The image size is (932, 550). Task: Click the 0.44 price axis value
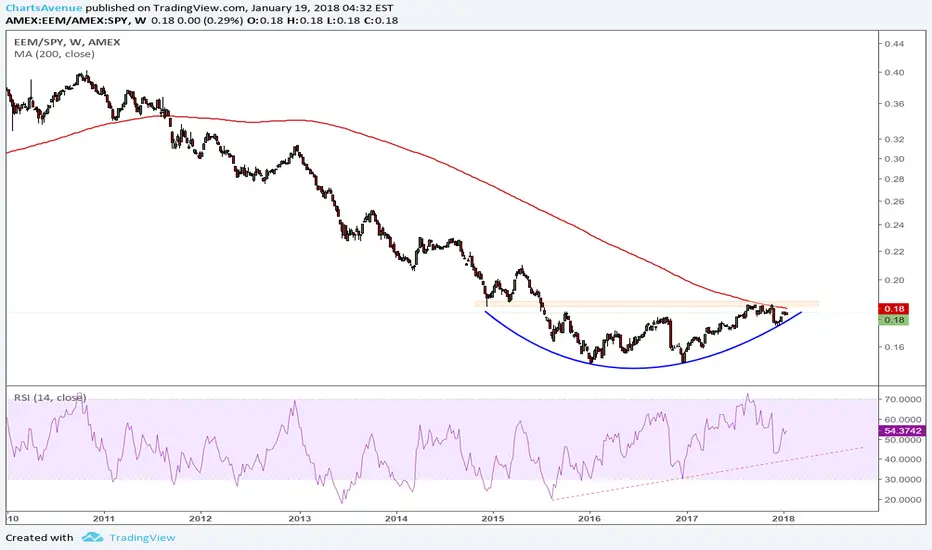pos(894,44)
